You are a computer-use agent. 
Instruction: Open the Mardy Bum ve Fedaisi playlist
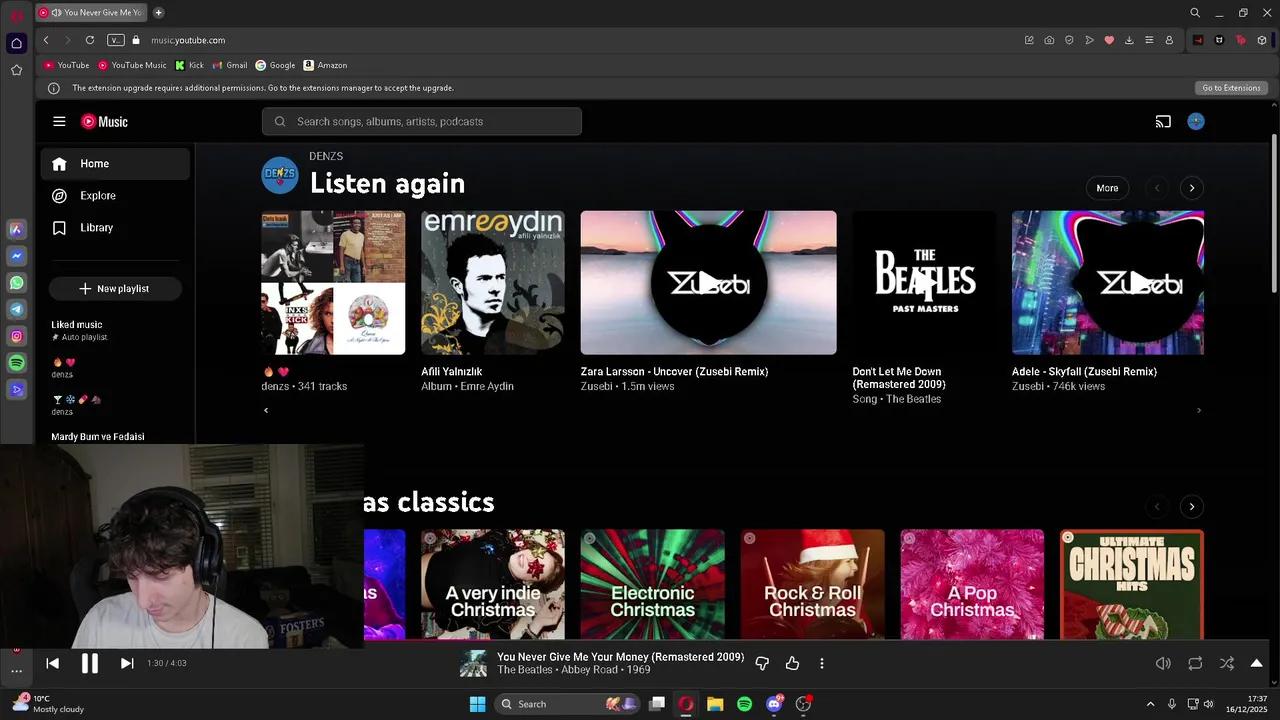[98, 437]
